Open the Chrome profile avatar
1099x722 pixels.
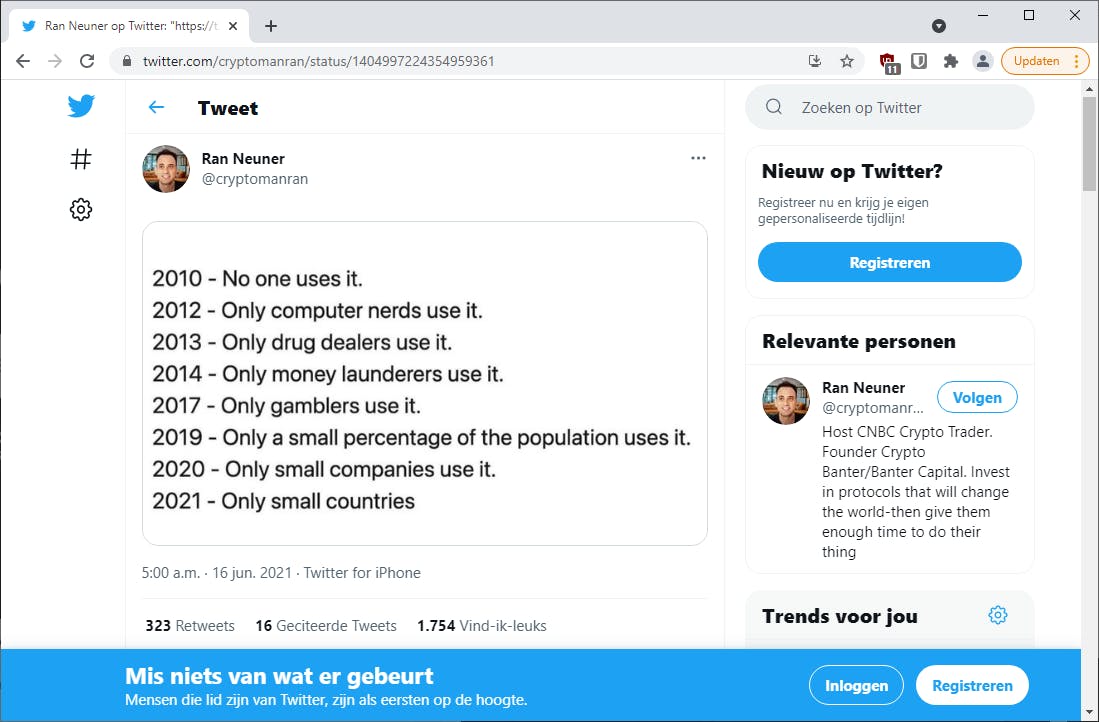coord(983,61)
